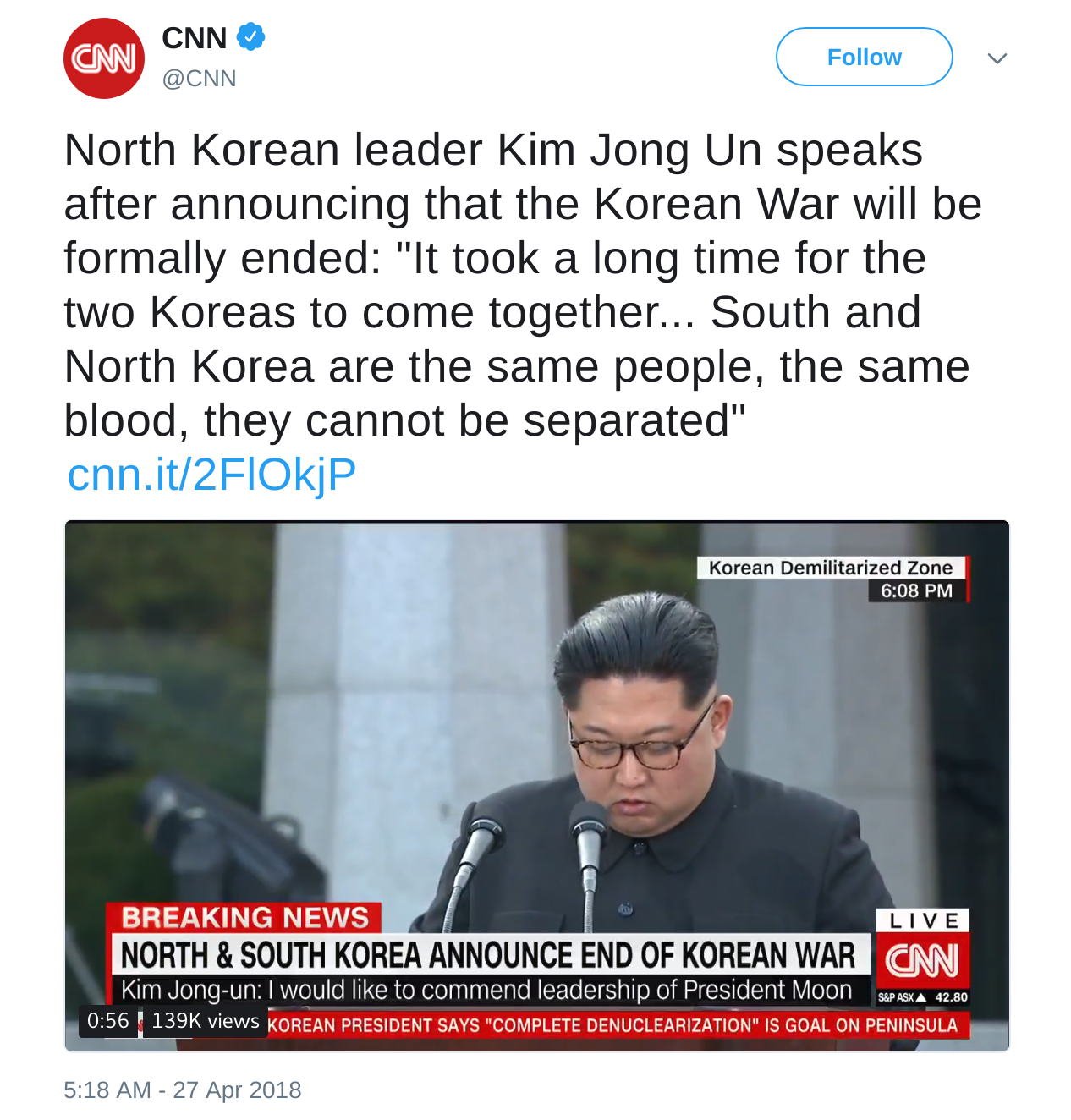Viewport: 1071px width, 1120px height.
Task: Click the 0:56 video duration label
Action: [x=108, y=1021]
